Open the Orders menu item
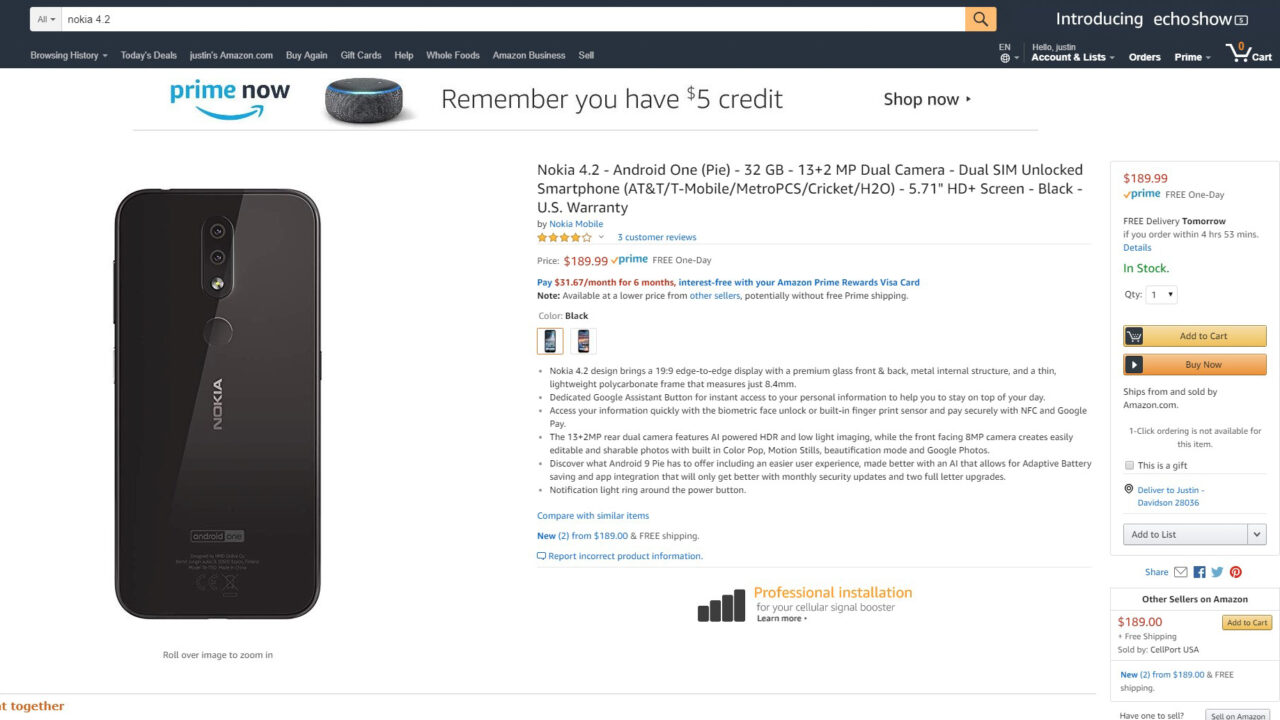1280x720 pixels. 1144,57
